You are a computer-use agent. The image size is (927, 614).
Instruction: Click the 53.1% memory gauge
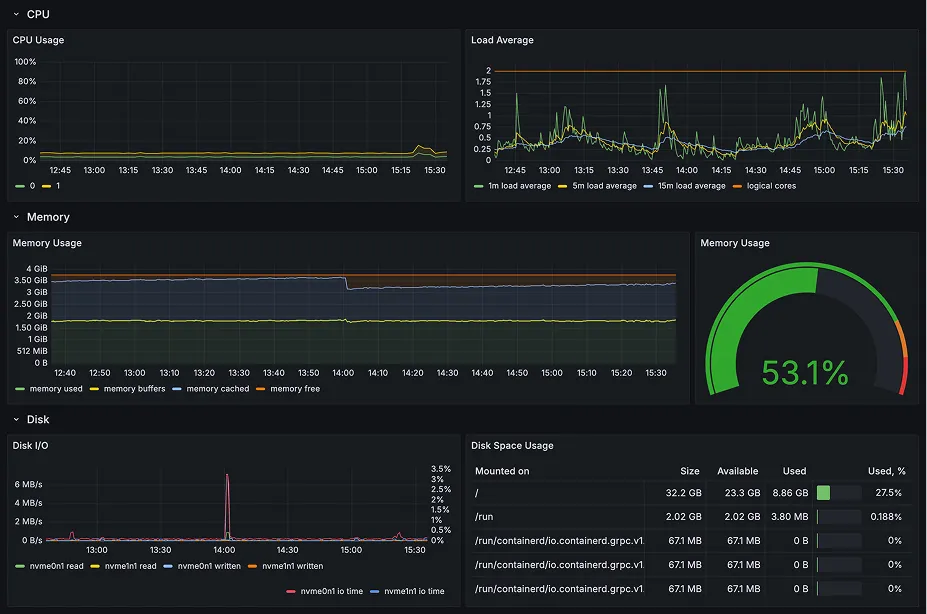[x=805, y=372]
